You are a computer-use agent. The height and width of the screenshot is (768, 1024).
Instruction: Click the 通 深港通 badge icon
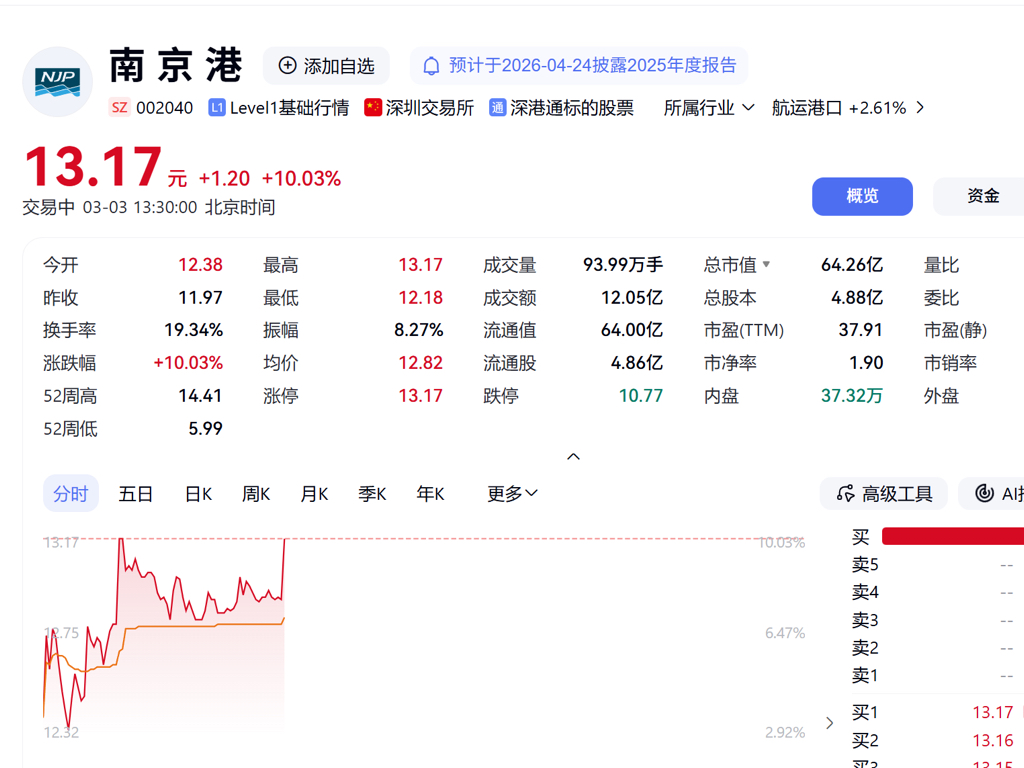pyautogui.click(x=498, y=108)
